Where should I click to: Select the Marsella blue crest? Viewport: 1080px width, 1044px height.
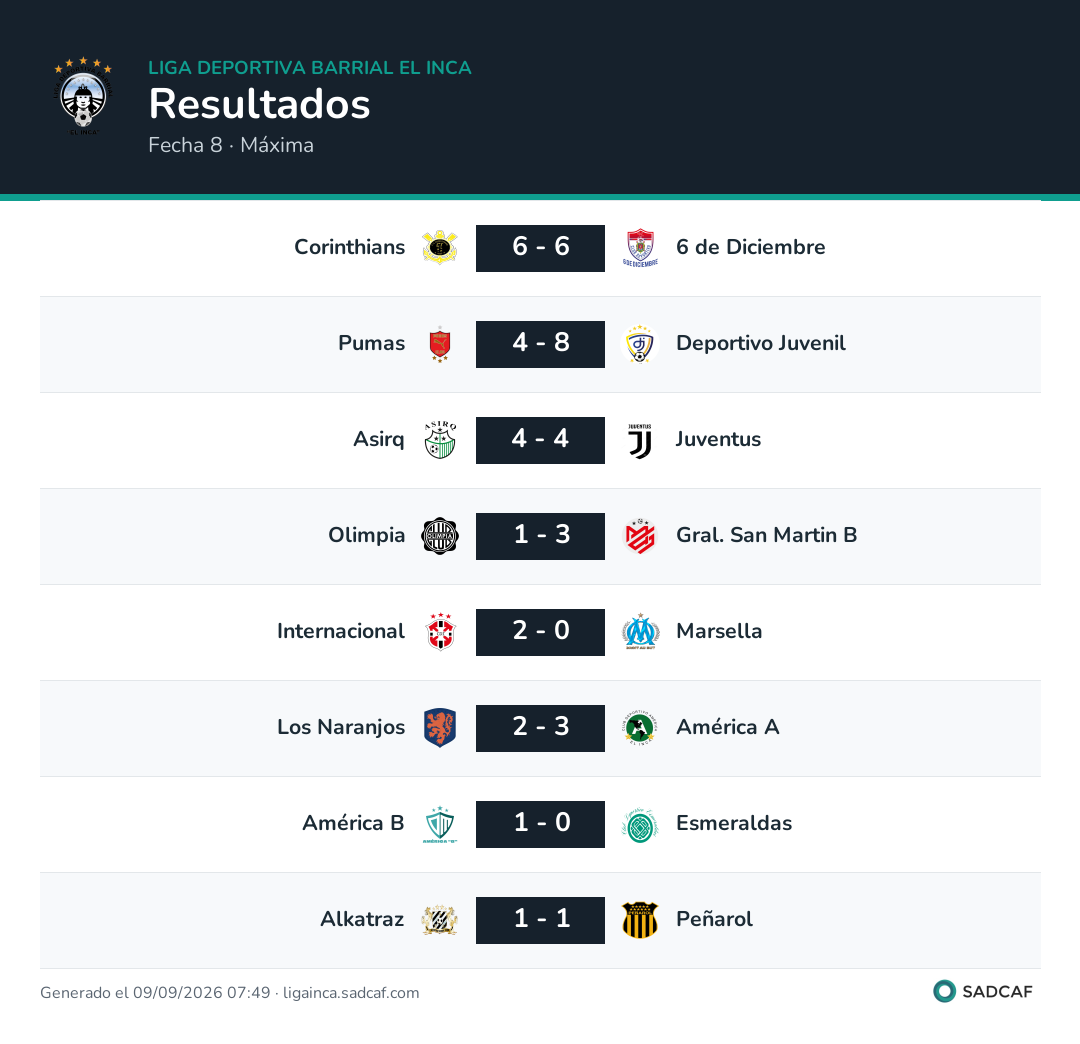click(641, 631)
